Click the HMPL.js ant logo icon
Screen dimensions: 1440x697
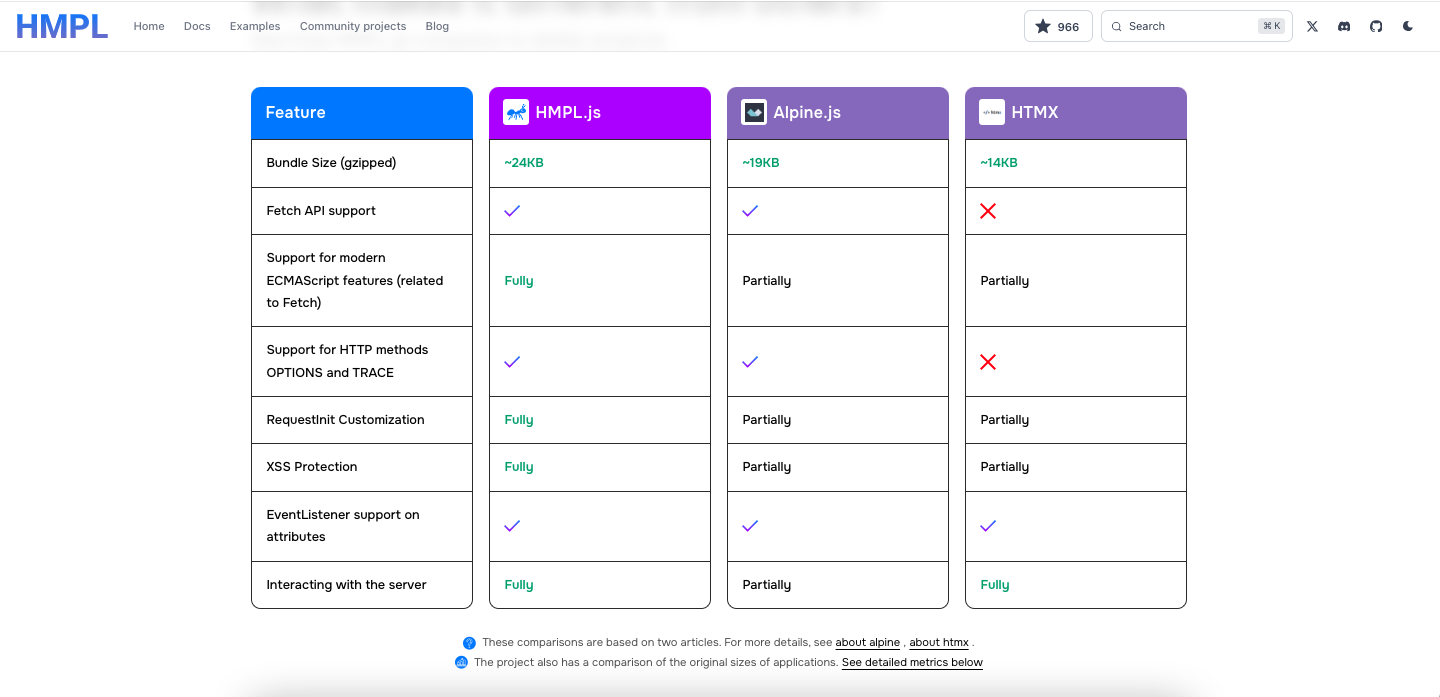(x=516, y=112)
